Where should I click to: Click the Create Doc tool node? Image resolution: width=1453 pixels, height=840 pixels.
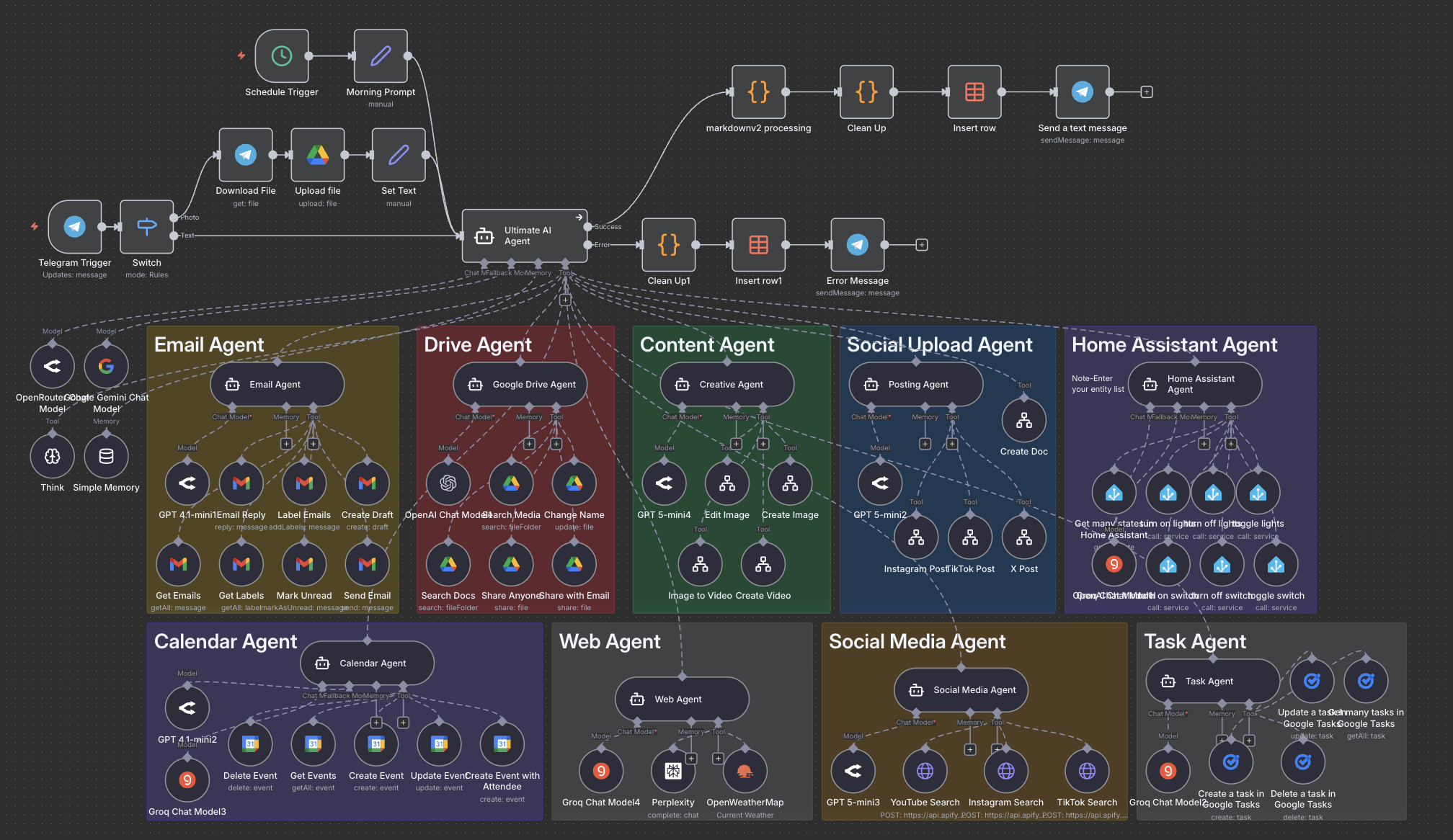click(x=1023, y=419)
